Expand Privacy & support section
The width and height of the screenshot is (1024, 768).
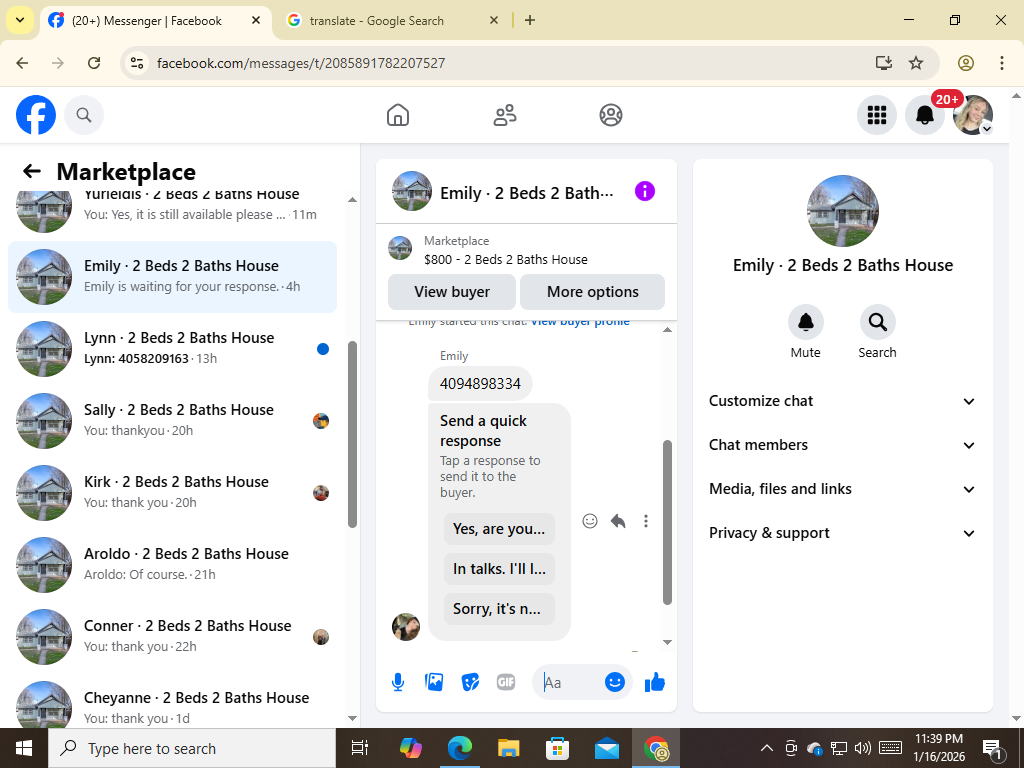pyautogui.click(x=842, y=533)
